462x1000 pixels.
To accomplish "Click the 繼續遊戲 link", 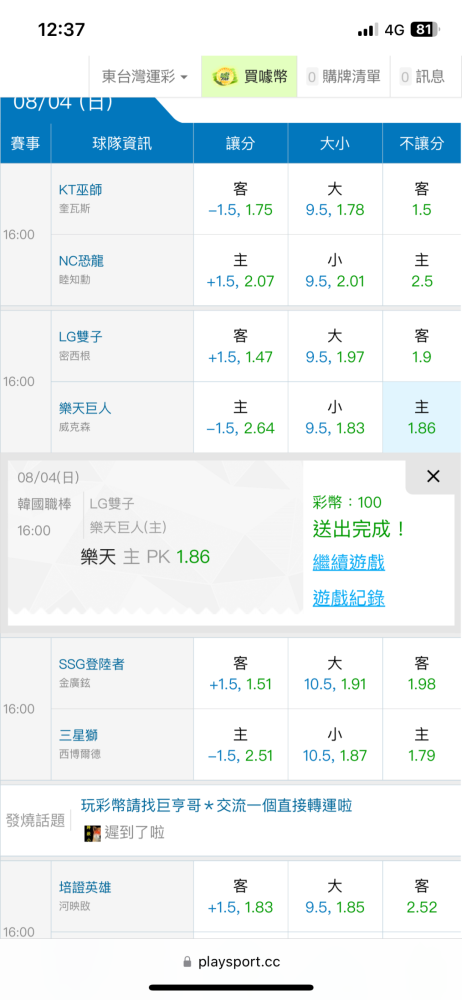I will pos(348,562).
